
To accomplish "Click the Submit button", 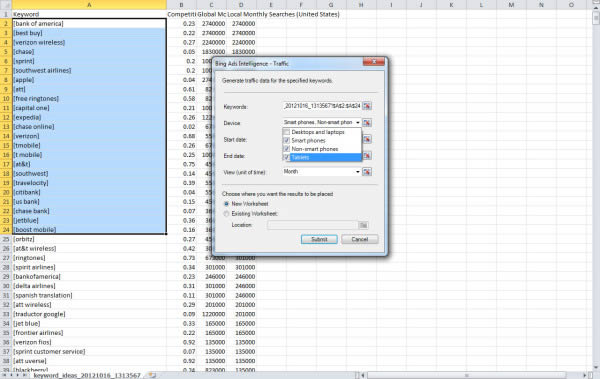I will 319,239.
